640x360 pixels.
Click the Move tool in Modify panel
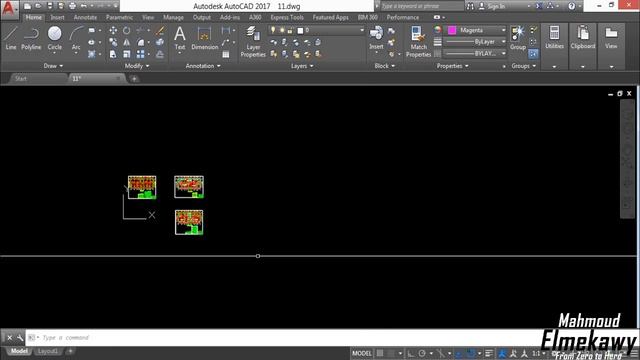pyautogui.click(x=113, y=31)
